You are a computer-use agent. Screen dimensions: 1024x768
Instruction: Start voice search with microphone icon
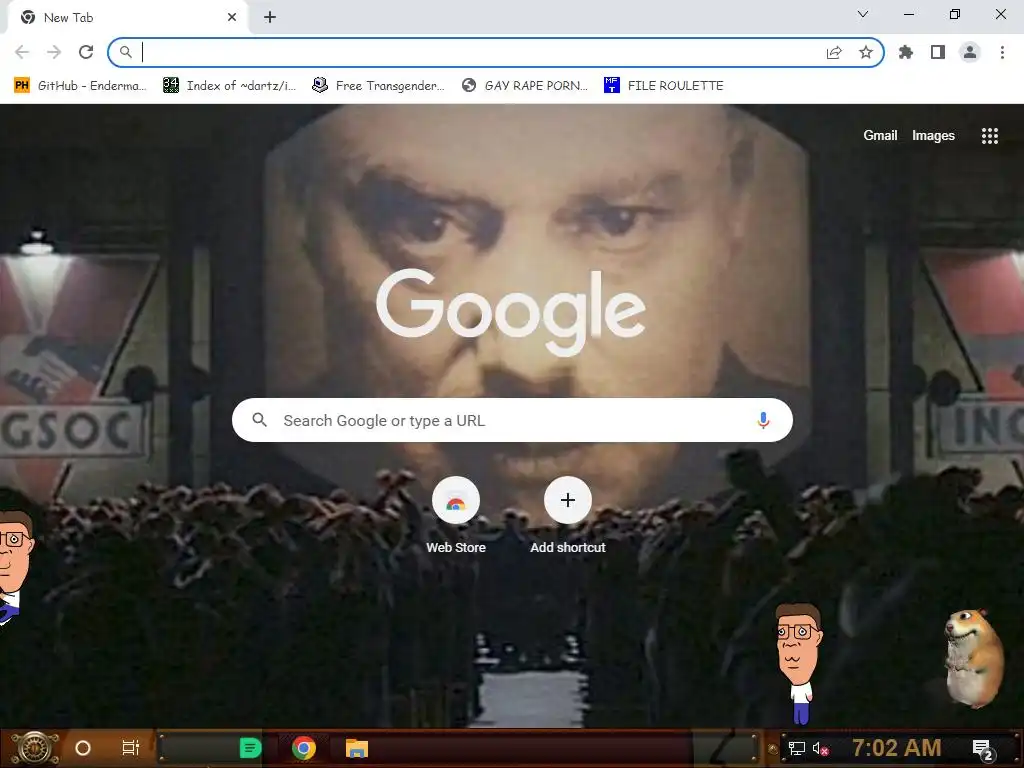[x=763, y=420]
